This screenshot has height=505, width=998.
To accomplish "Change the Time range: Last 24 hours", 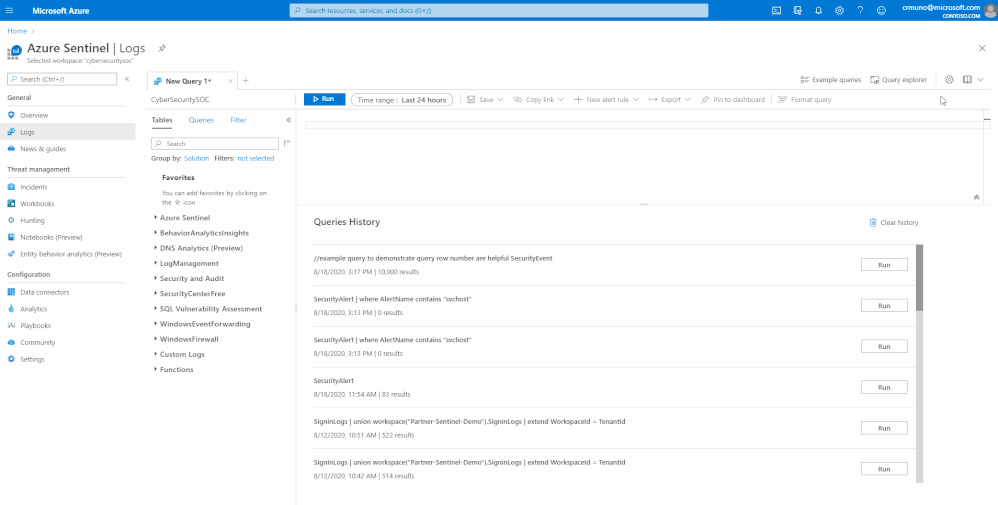I will click(402, 100).
